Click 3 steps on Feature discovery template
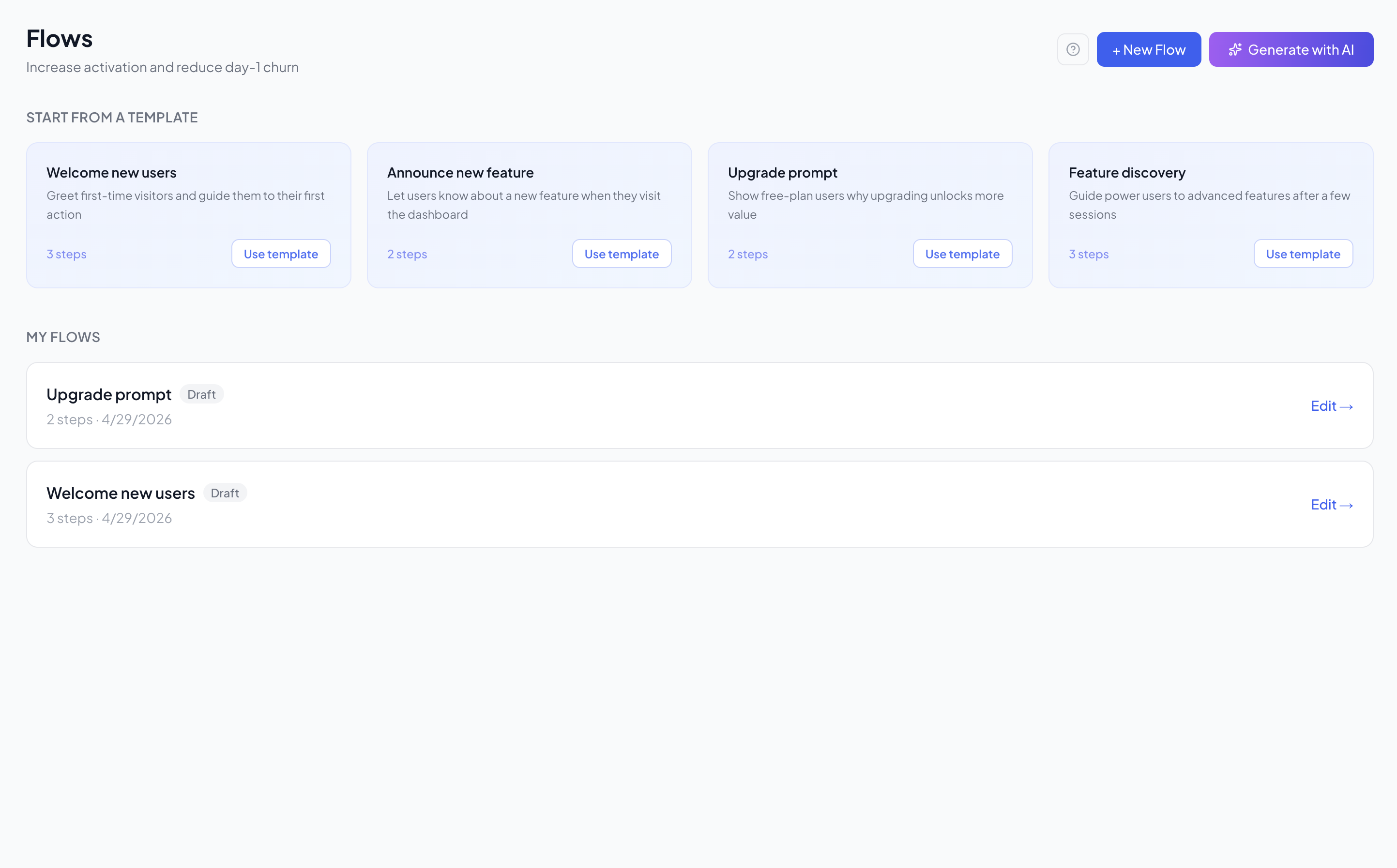 tap(1089, 254)
